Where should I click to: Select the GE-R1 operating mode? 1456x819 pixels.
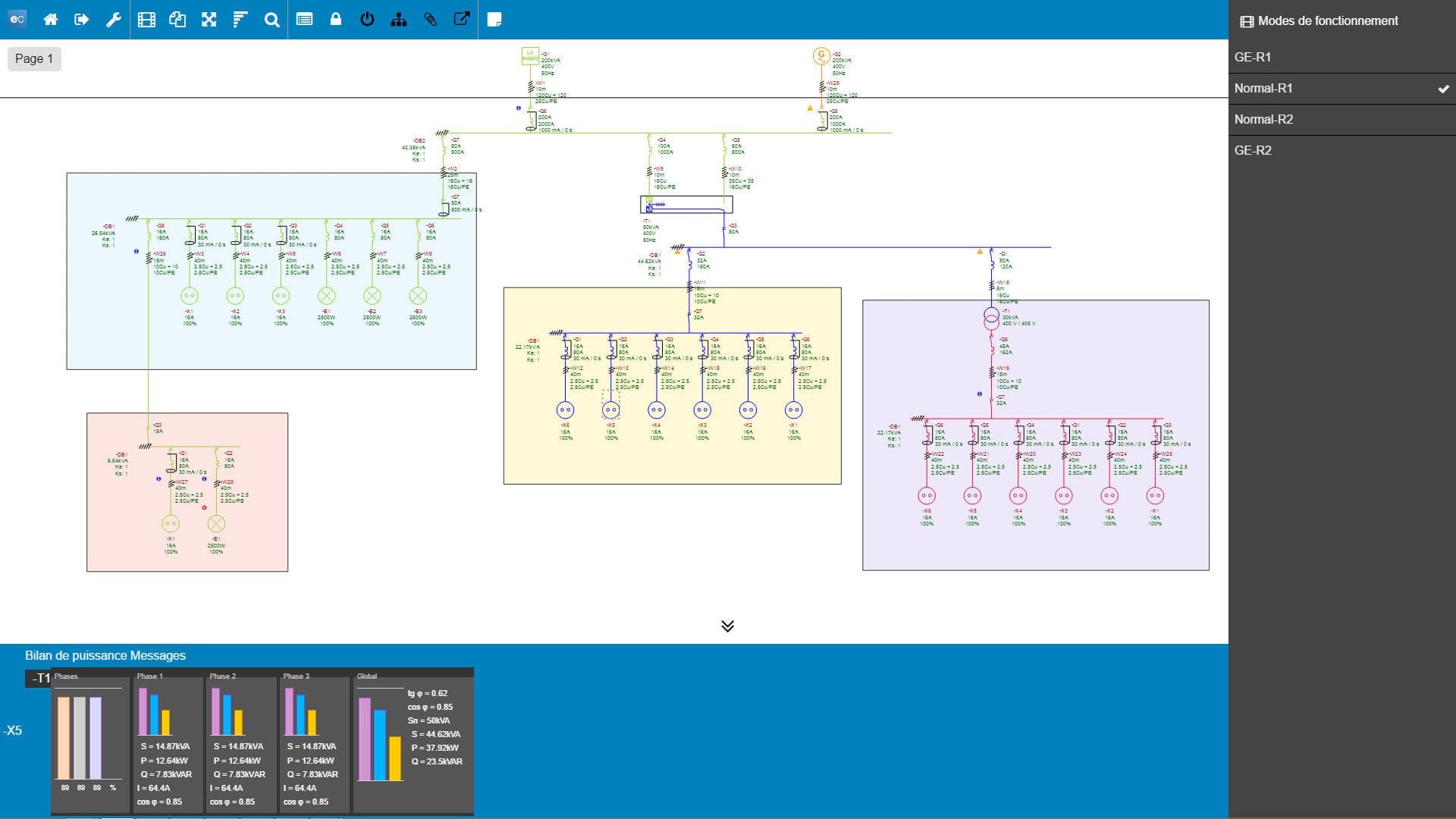(1342, 57)
